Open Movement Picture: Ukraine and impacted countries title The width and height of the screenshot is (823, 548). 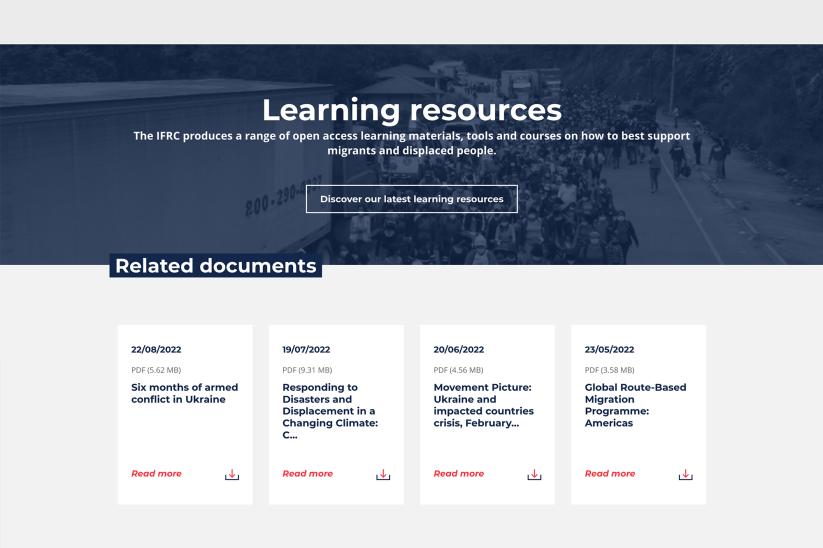tap(483, 405)
